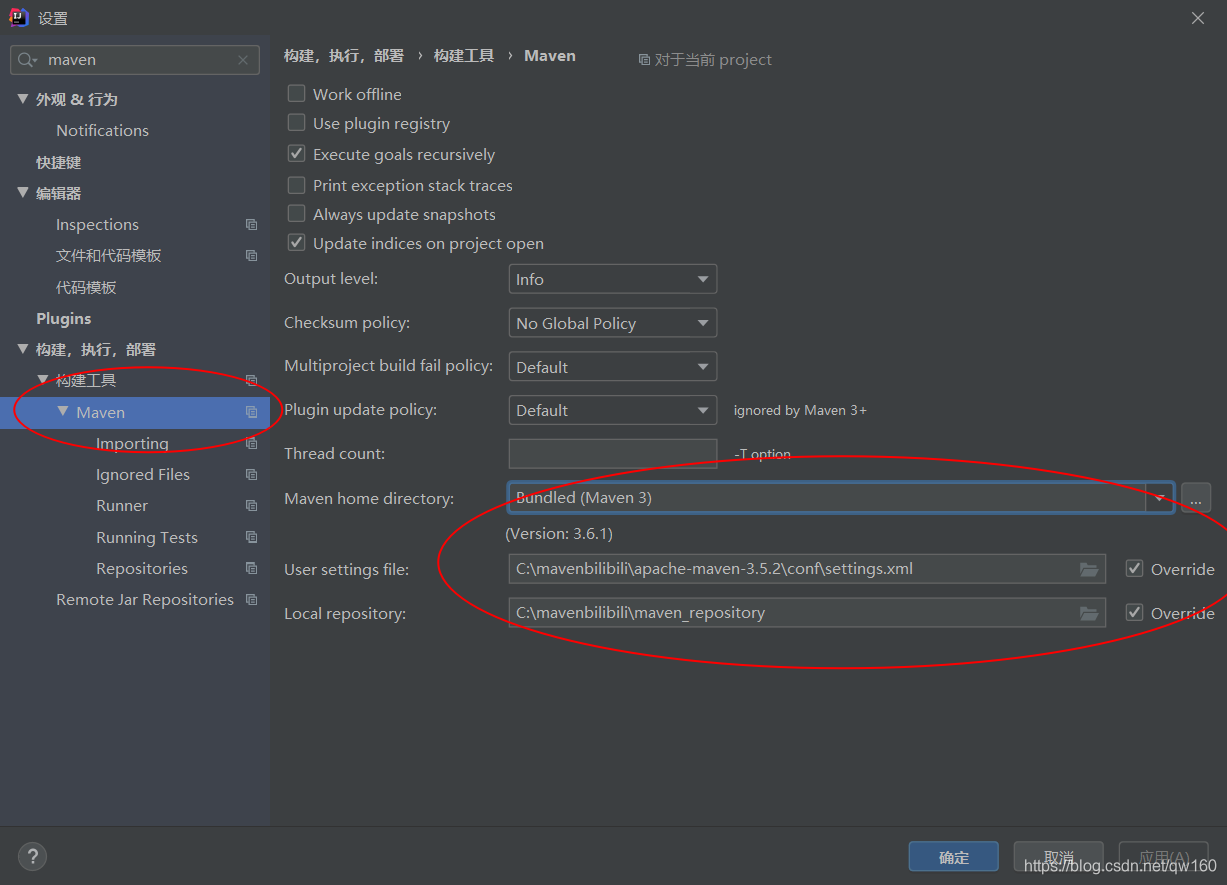Open the Plugin update policy dropdown
1227x885 pixels.
click(612, 410)
